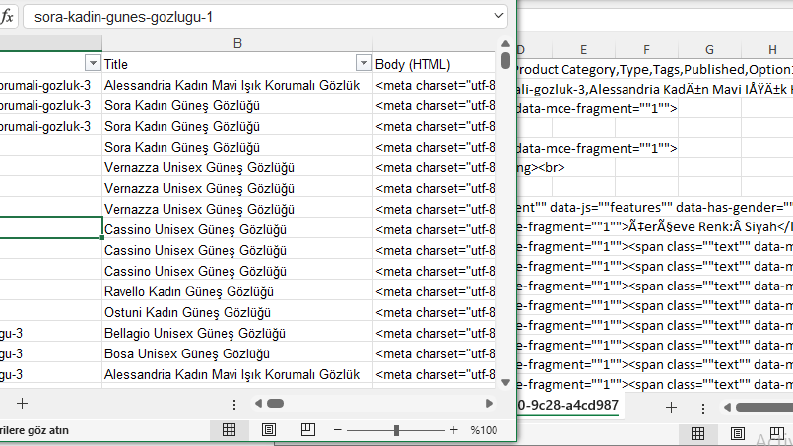The width and height of the screenshot is (793, 446).
Task: Select column B header in front window
Action: point(237,43)
